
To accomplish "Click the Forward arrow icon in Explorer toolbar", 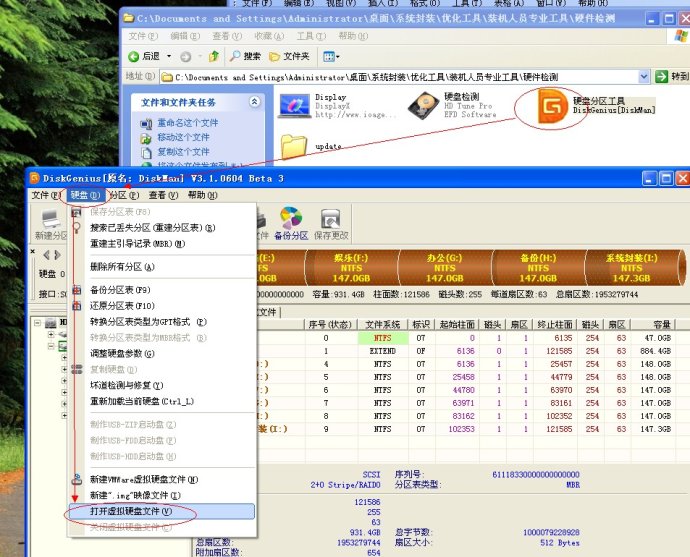I will coord(186,56).
